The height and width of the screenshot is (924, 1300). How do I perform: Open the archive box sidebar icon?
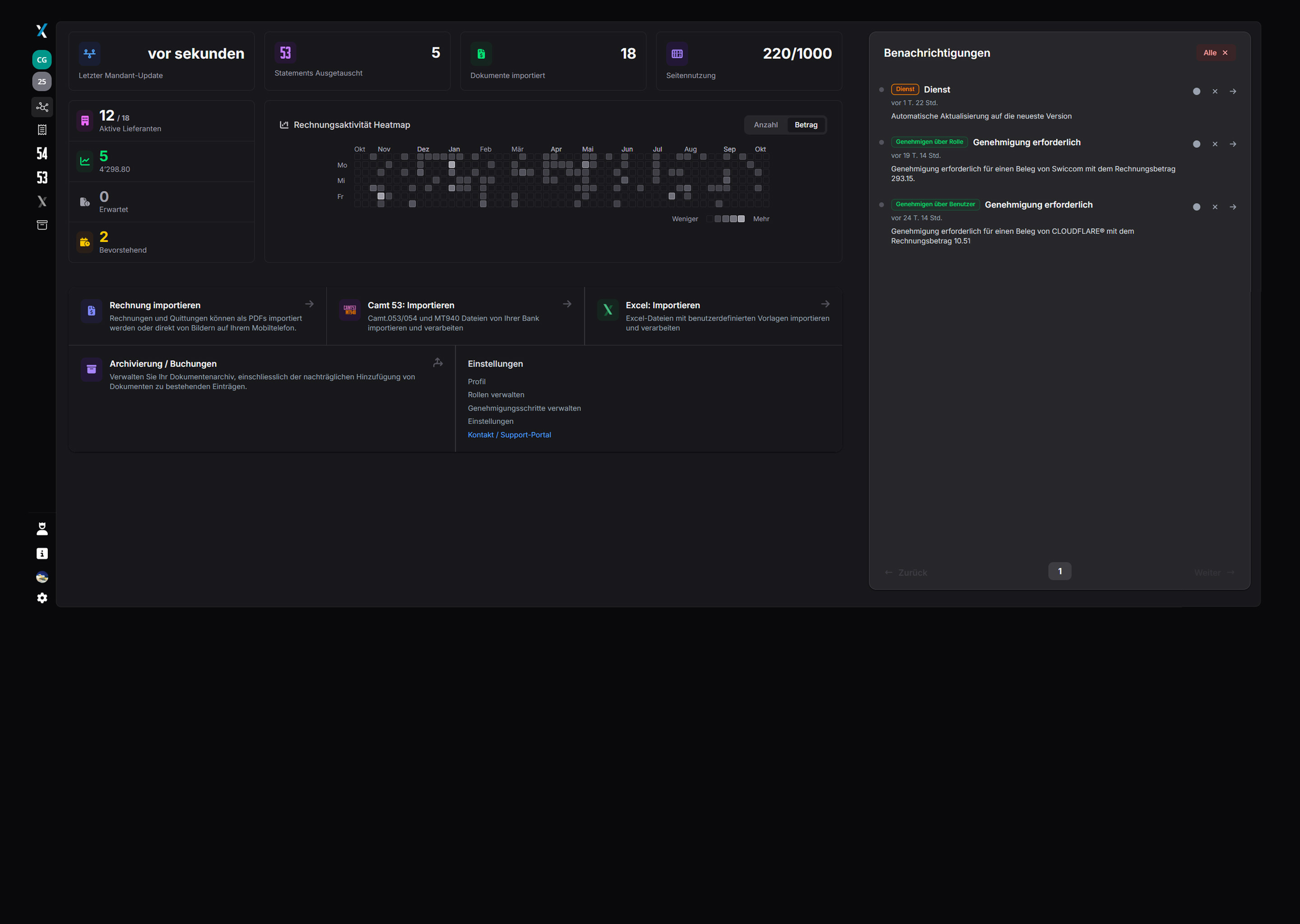tap(42, 225)
